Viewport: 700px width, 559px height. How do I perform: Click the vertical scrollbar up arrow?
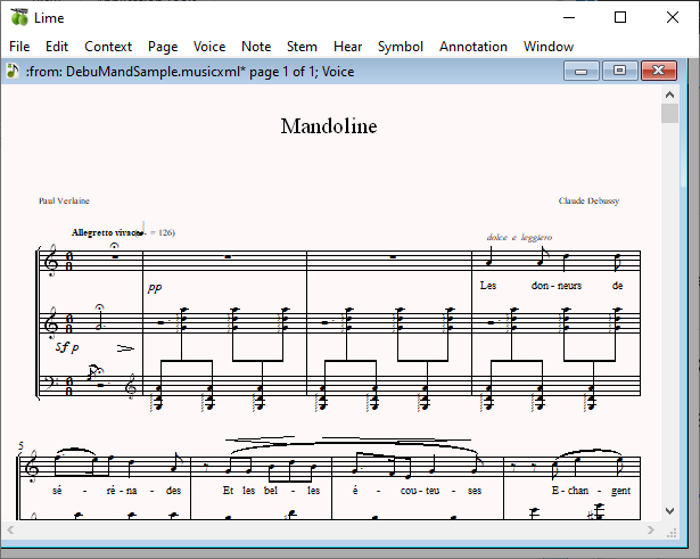[670, 94]
